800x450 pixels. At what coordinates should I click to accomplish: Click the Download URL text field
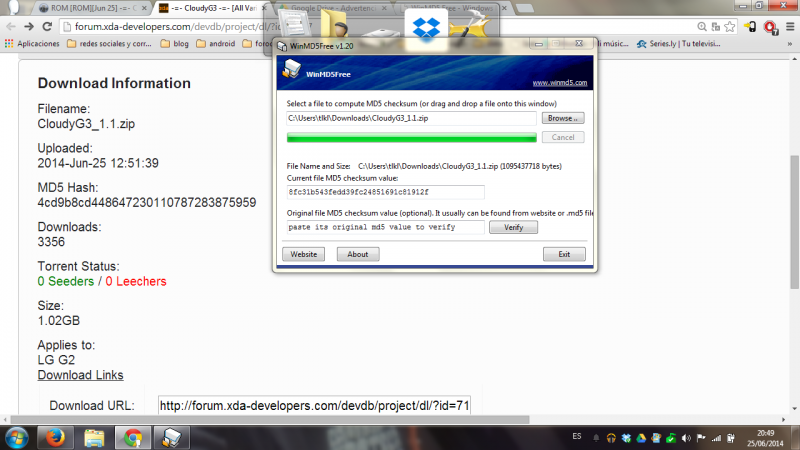[x=315, y=405]
